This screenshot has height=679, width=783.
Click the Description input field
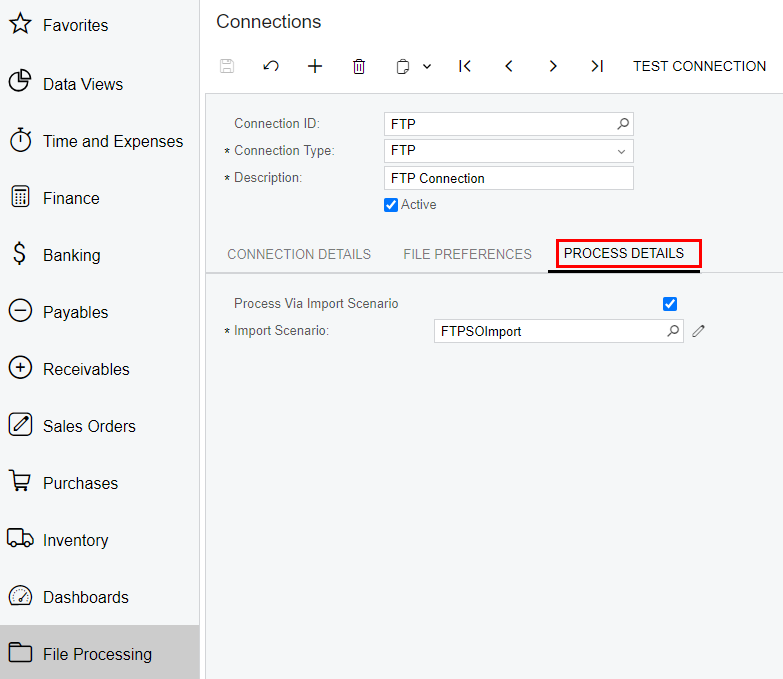click(x=508, y=178)
